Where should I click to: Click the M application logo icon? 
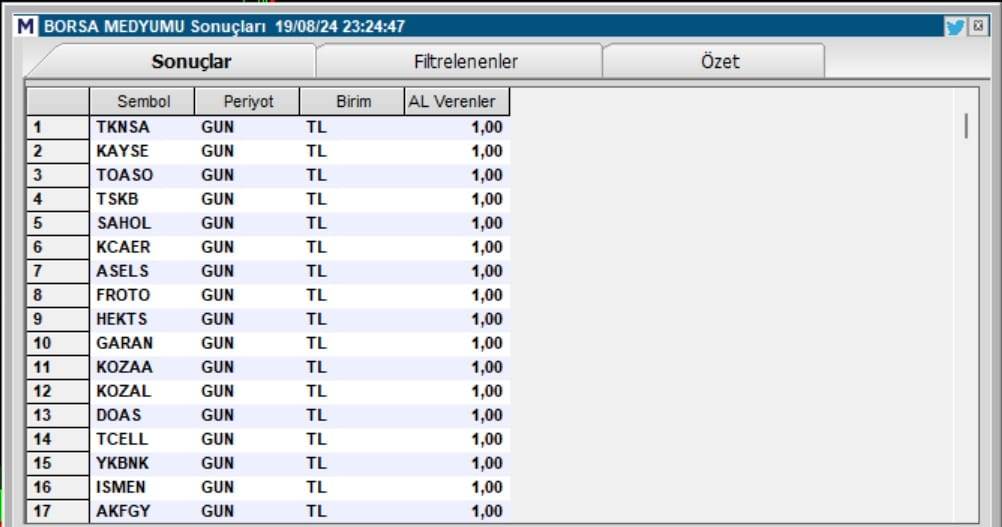pos(26,27)
